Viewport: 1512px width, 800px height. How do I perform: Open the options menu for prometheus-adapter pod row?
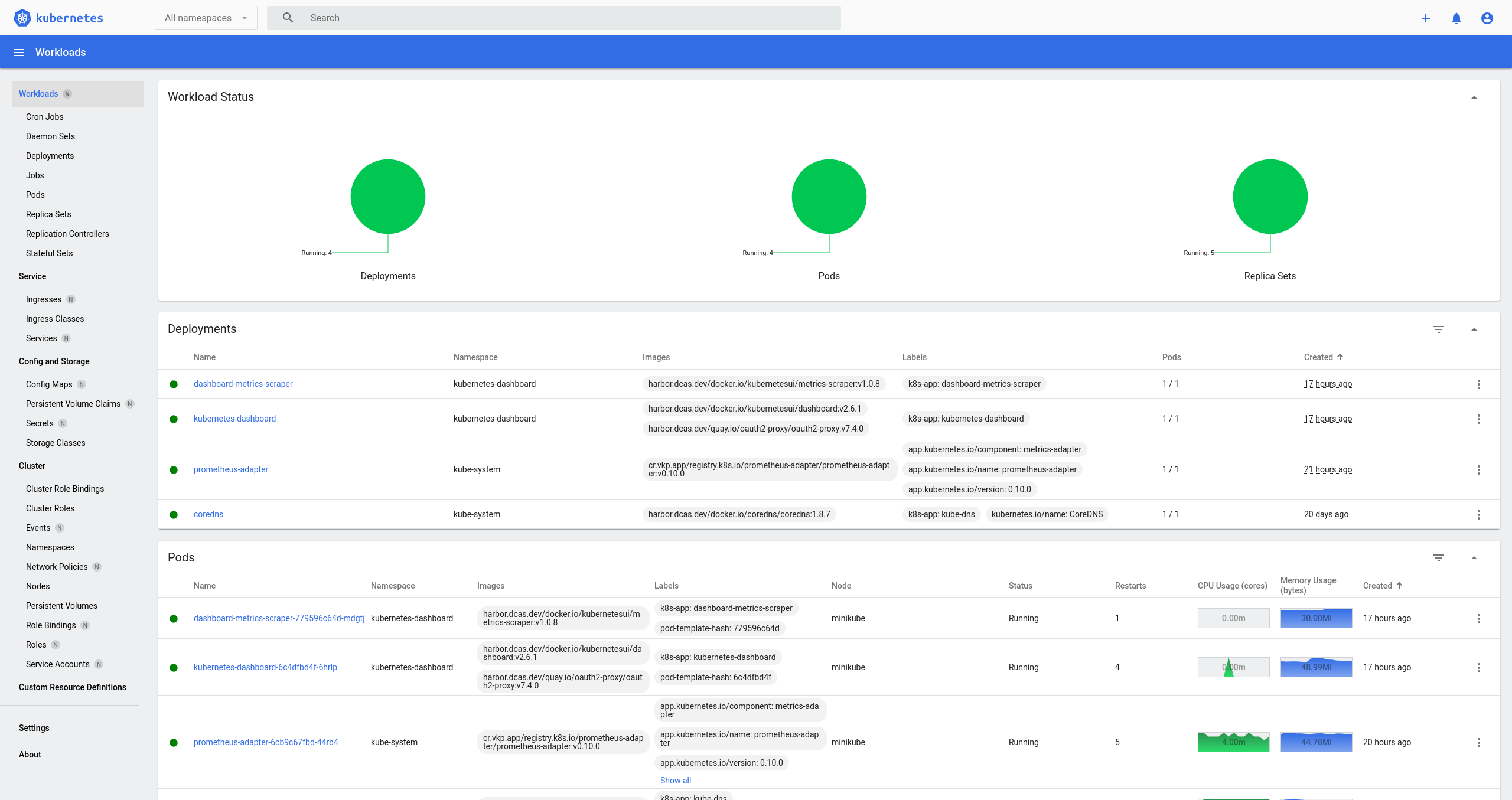1479,742
